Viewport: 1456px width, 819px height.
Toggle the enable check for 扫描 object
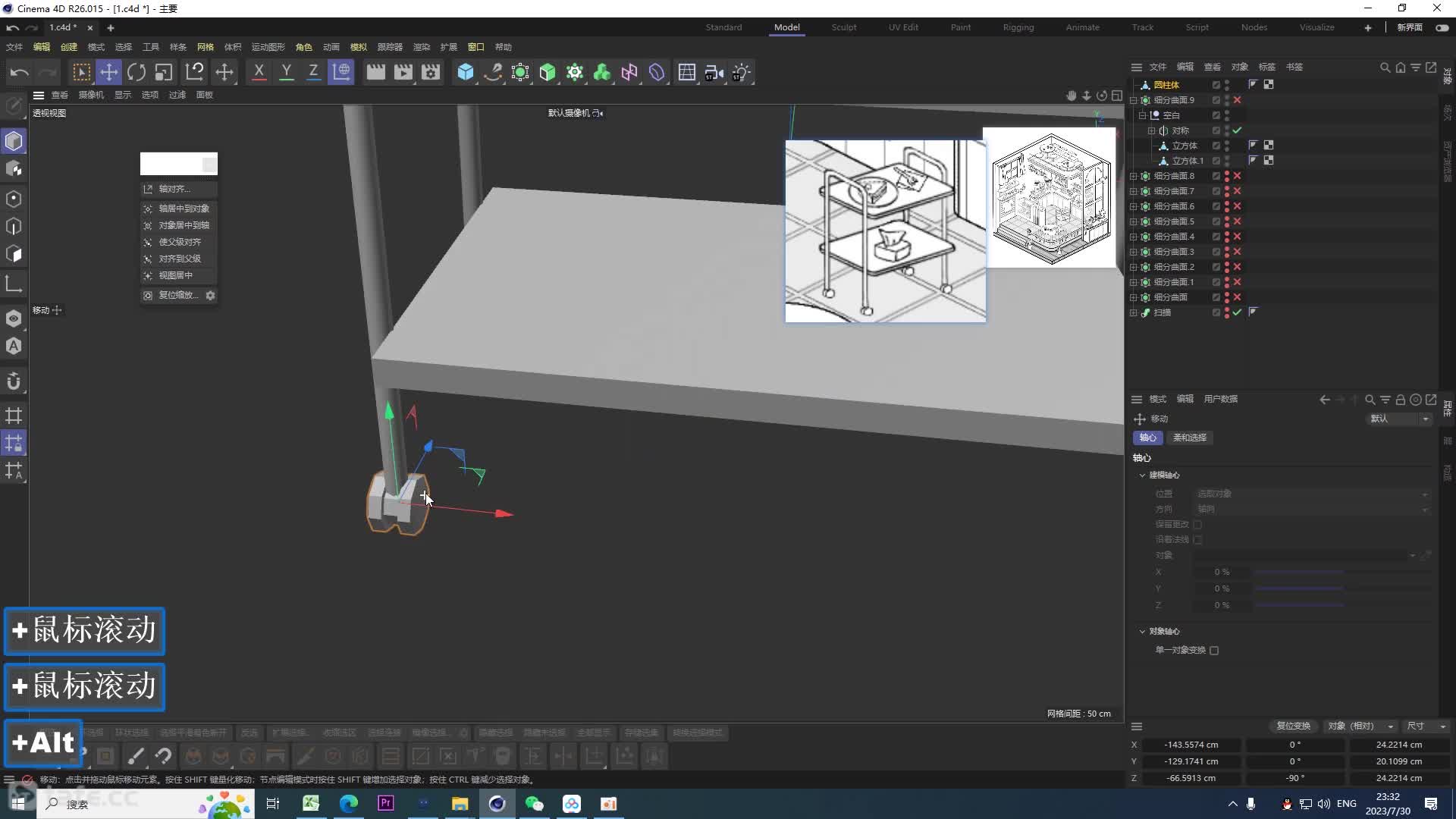click(x=1237, y=312)
